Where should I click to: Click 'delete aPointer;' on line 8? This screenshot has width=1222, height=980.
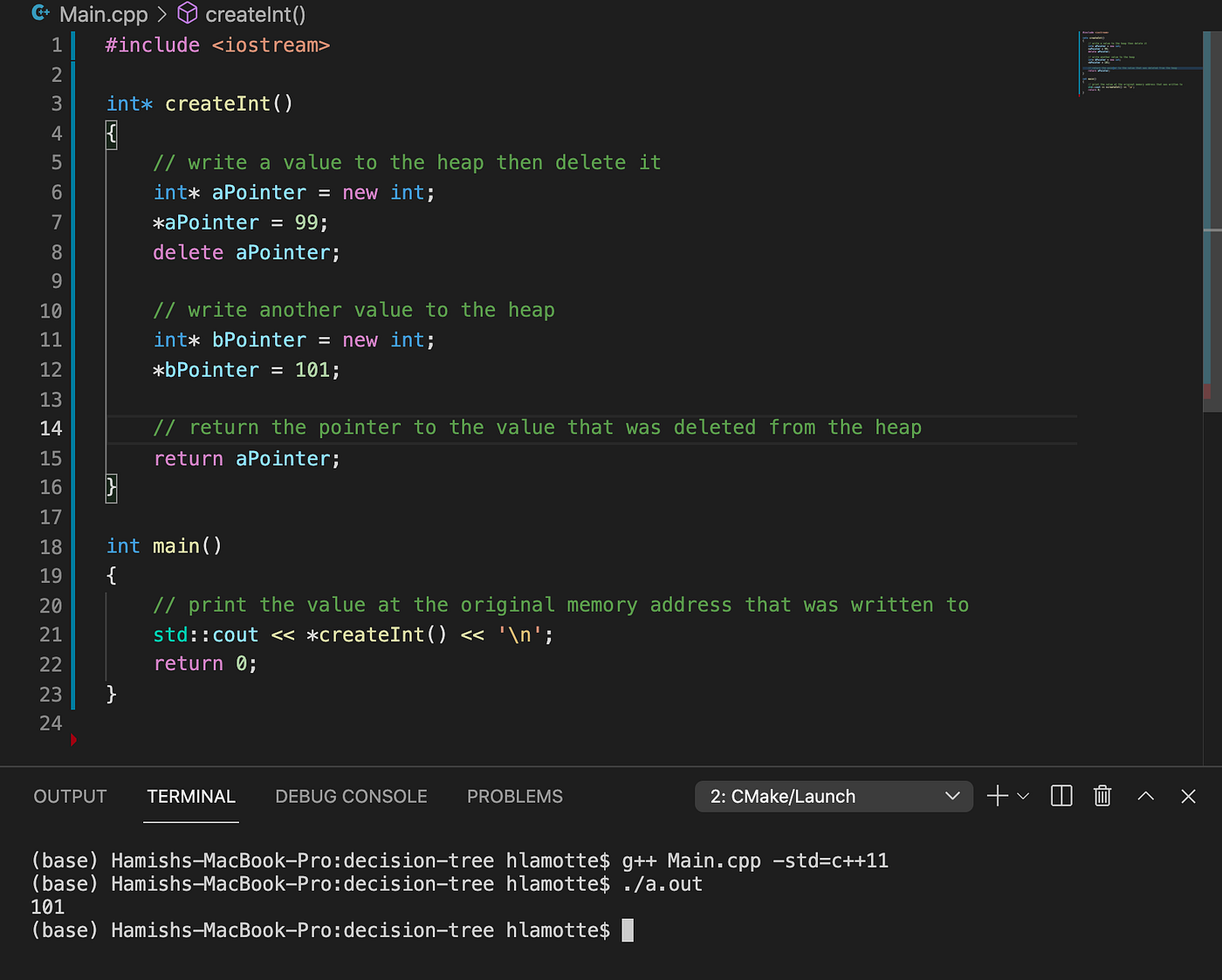[x=247, y=252]
